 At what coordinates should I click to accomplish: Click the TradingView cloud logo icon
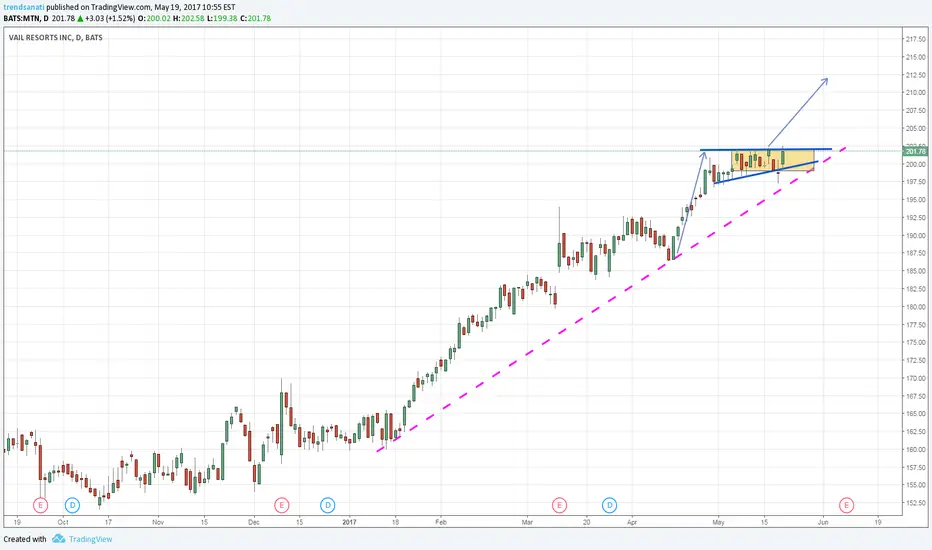pos(58,539)
